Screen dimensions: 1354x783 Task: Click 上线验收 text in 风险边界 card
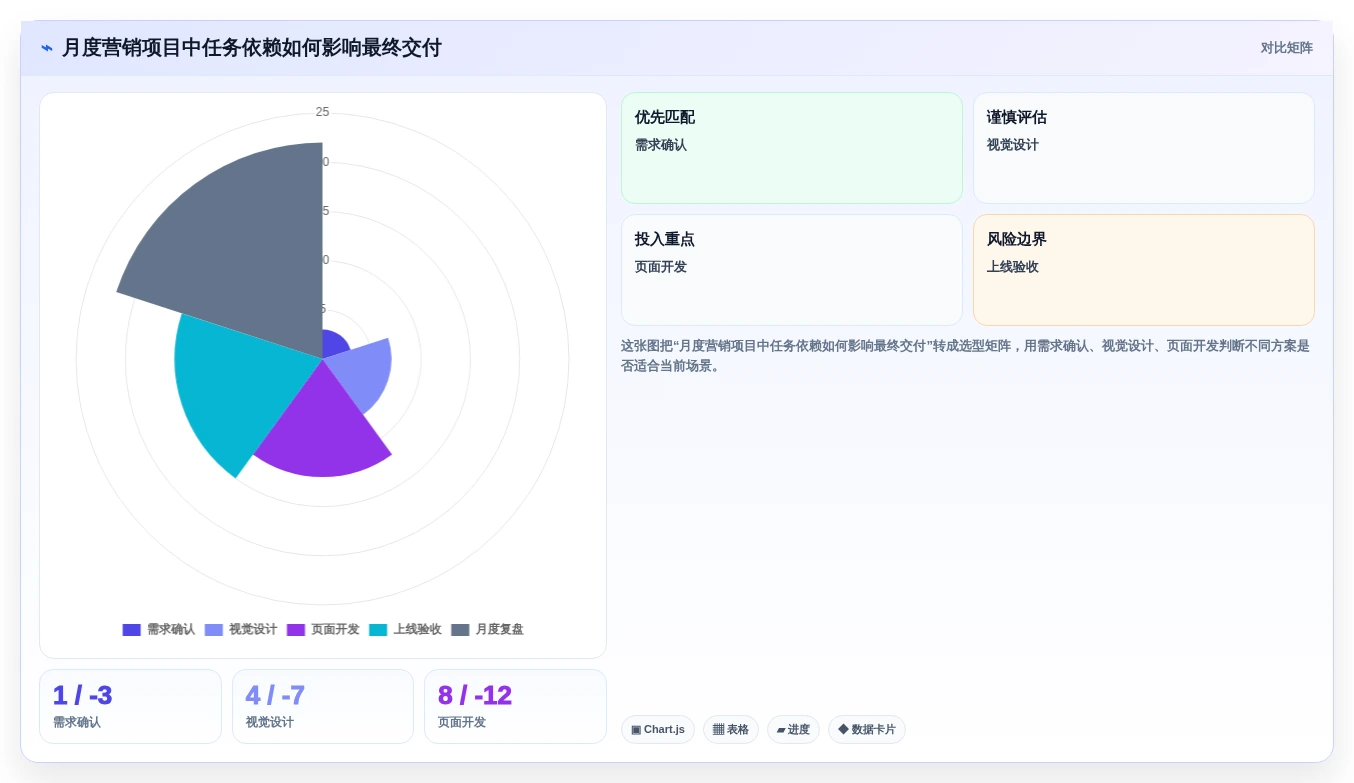click(1013, 267)
